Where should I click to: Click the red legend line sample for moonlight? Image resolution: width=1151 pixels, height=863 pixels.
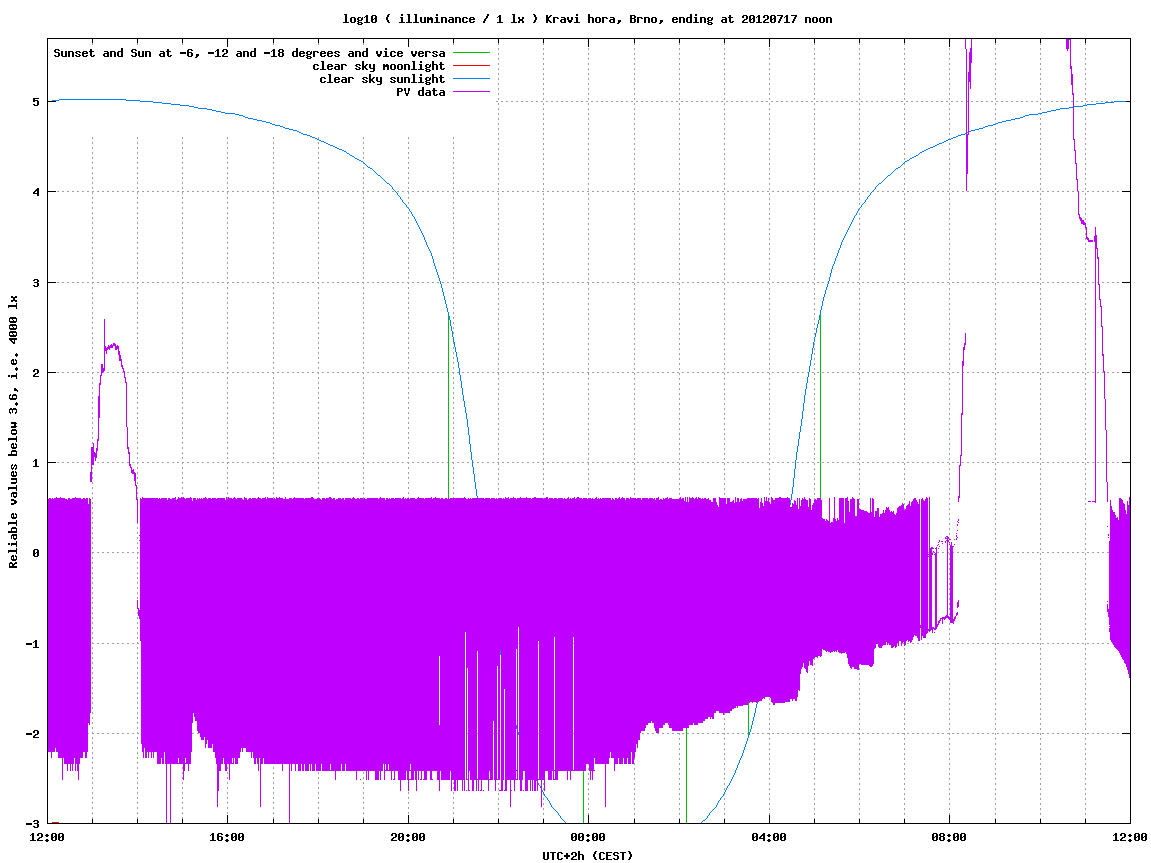tap(471, 66)
